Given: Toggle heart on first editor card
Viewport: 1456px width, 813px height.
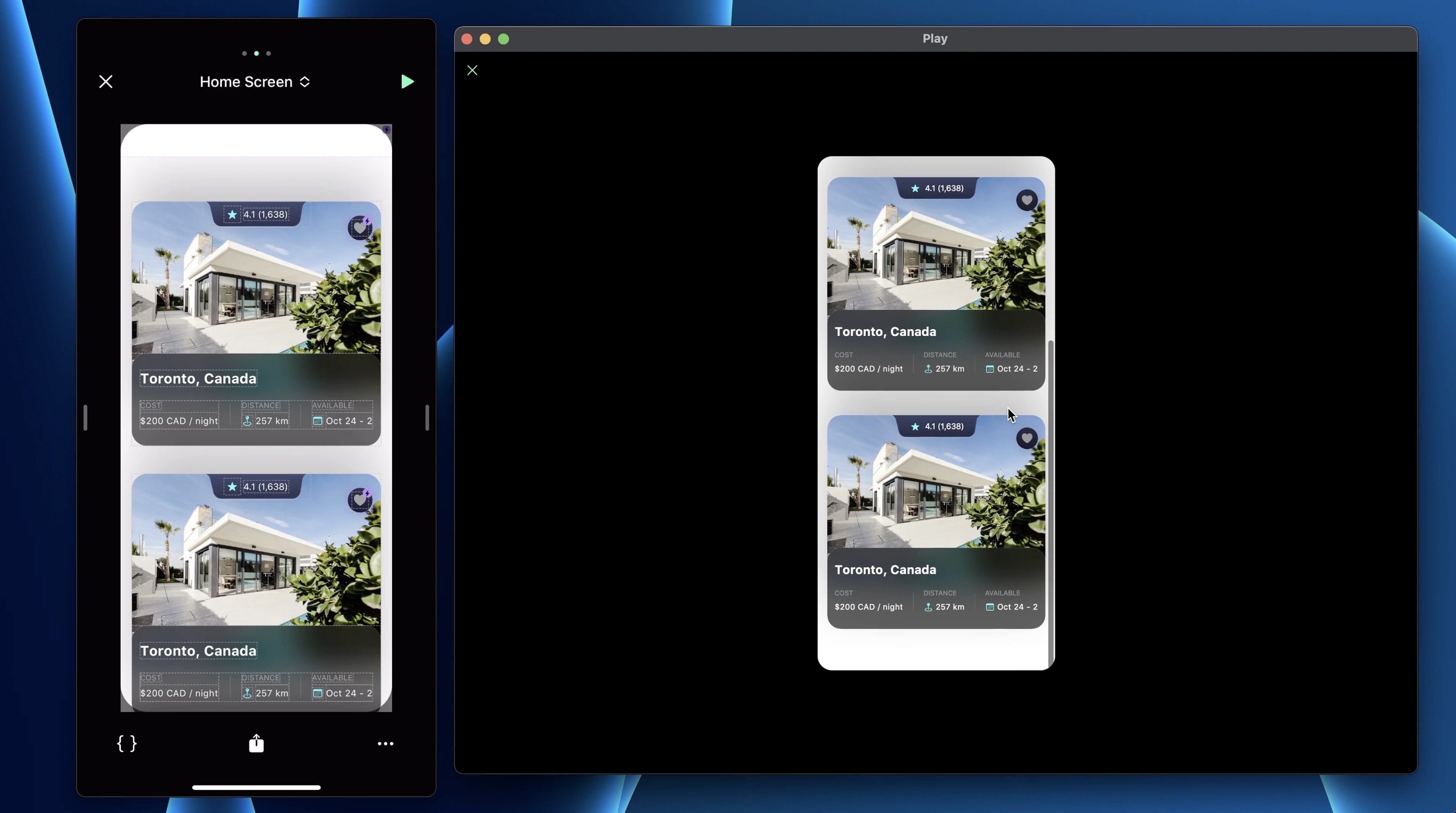Looking at the screenshot, I should point(360,228).
